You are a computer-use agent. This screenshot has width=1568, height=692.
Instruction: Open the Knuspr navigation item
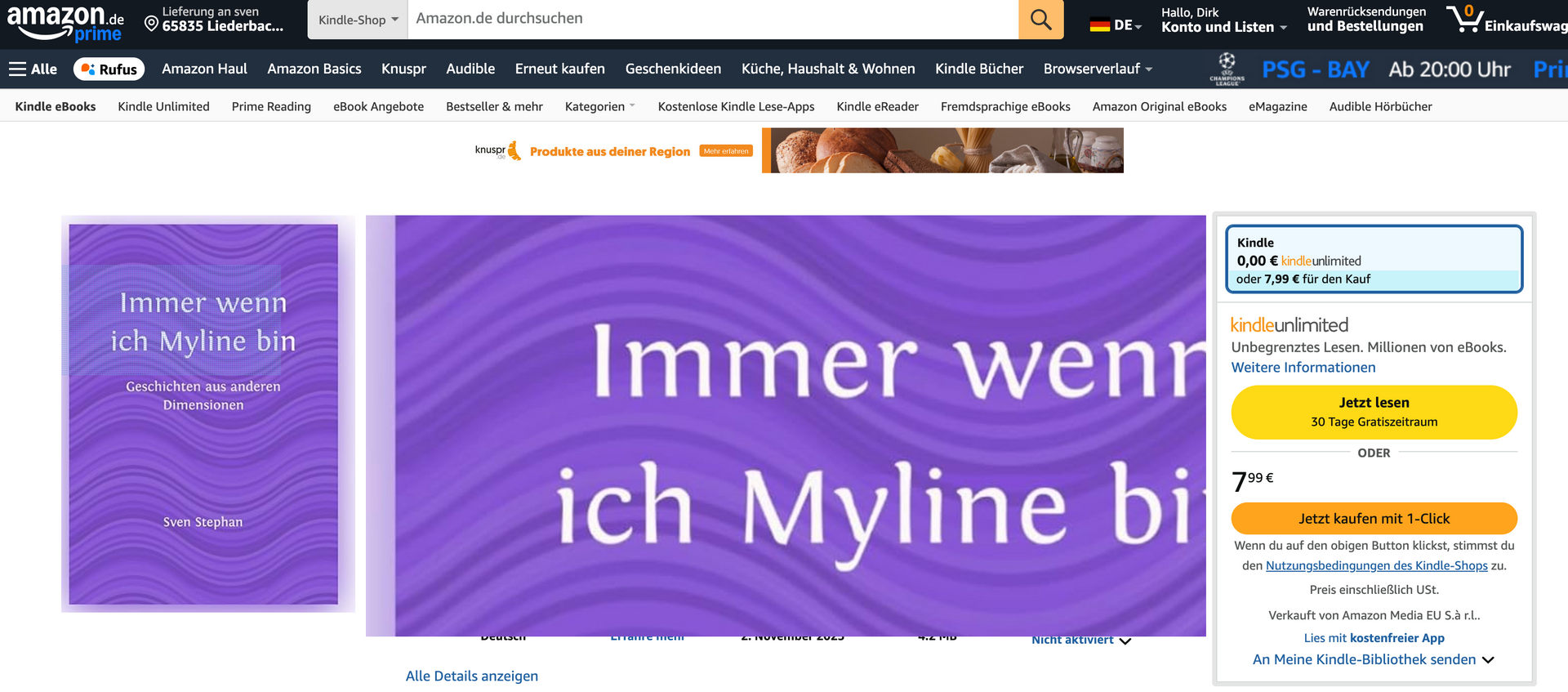pyautogui.click(x=403, y=69)
